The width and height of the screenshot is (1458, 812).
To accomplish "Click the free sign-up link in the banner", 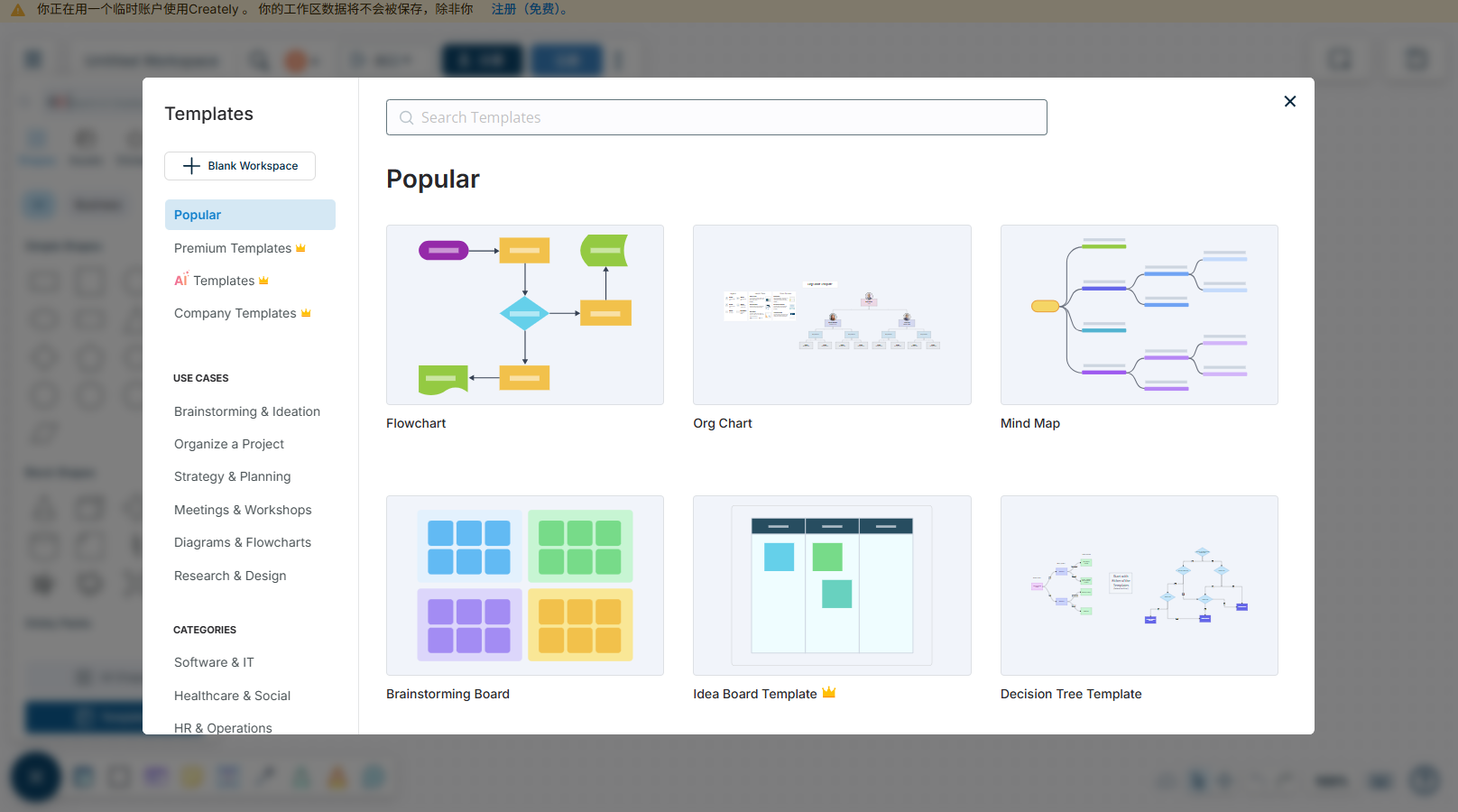I will pos(531,9).
